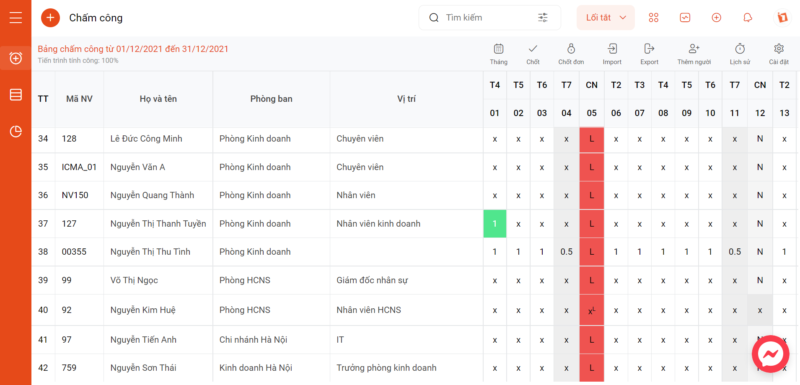This screenshot has height=385, width=800.
Task: Open Cài đặt settings gear
Action: (779, 49)
